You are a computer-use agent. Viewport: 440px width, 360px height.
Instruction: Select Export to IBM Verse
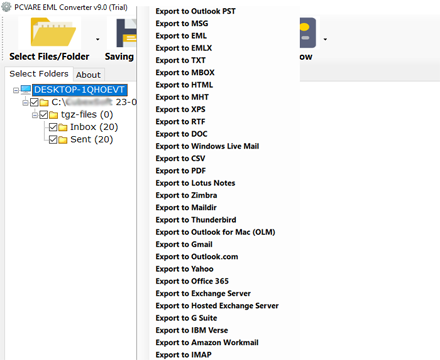pos(192,330)
